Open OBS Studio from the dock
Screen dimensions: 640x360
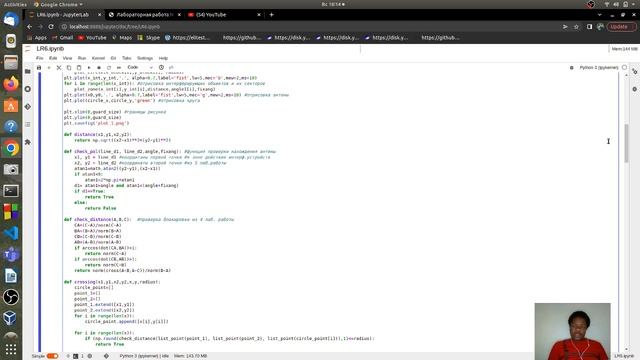[11, 297]
